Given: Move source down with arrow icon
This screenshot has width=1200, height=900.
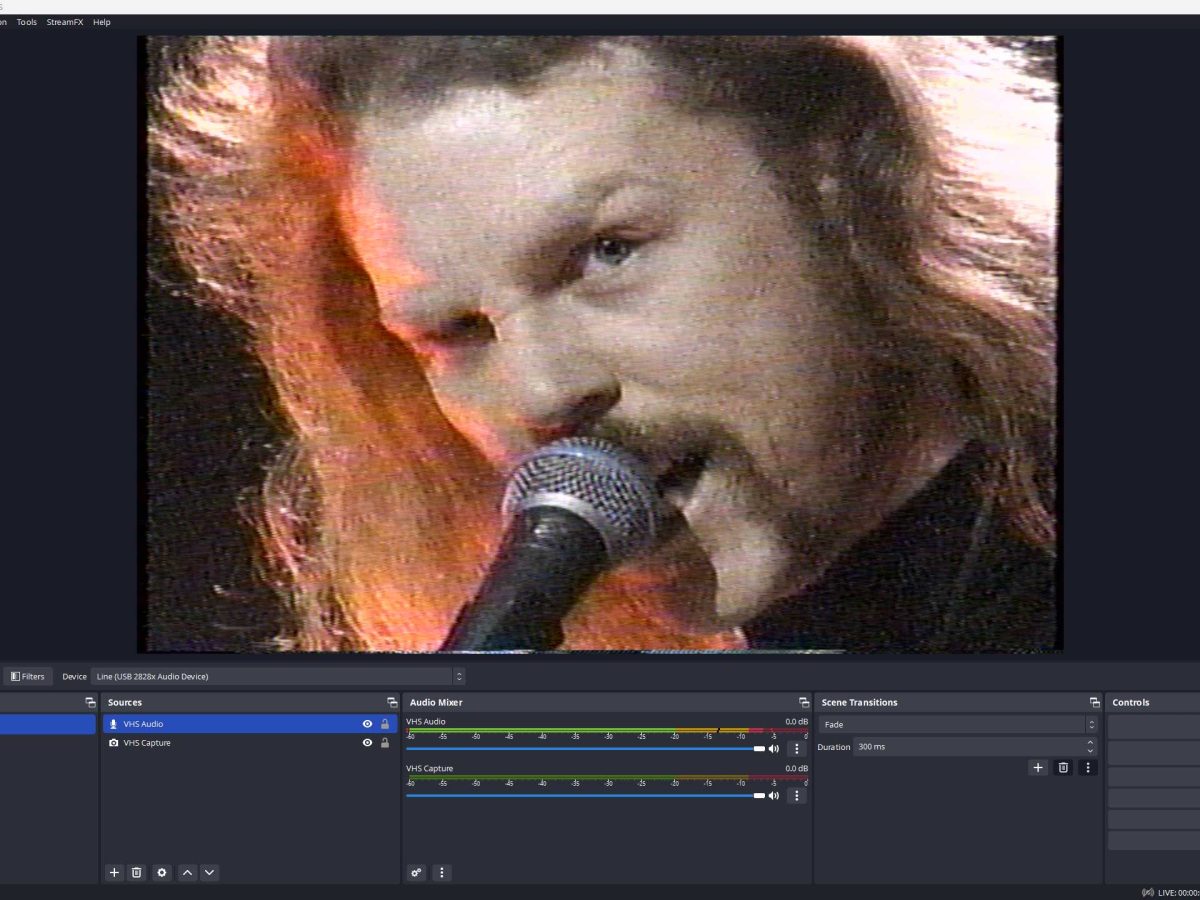Looking at the screenshot, I should [209, 872].
